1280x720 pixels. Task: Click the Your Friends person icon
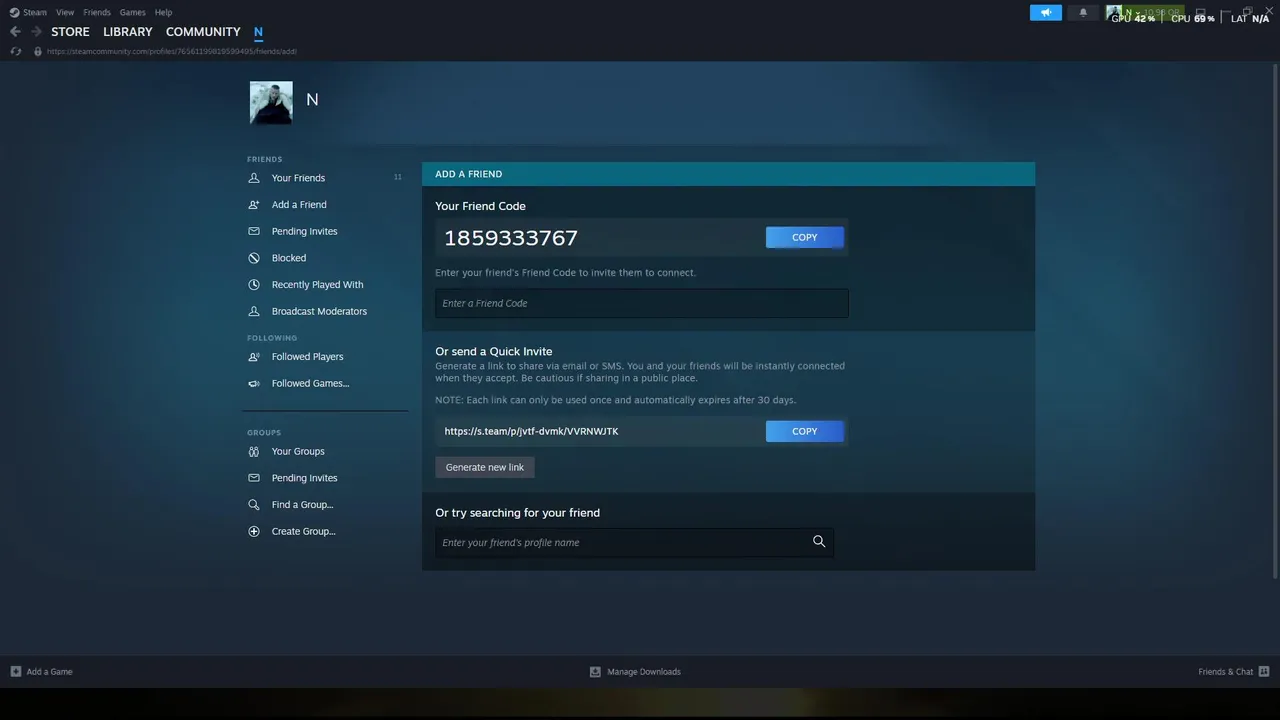254,178
